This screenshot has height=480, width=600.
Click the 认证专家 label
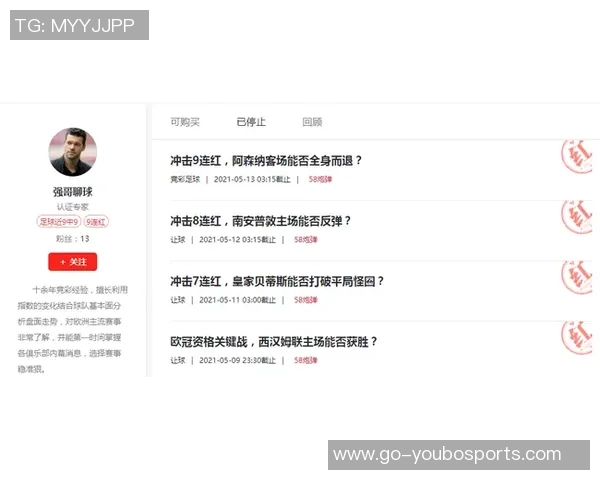(x=73, y=207)
